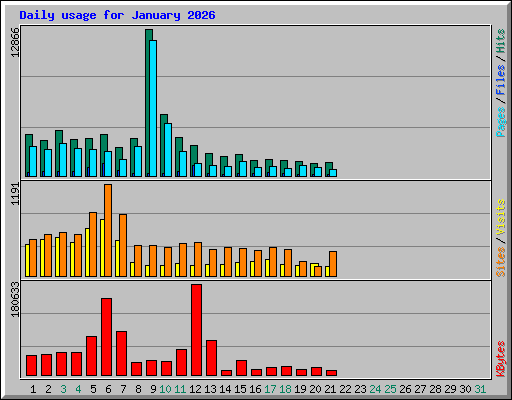Click the red KBytes bar for day 13

211,358
